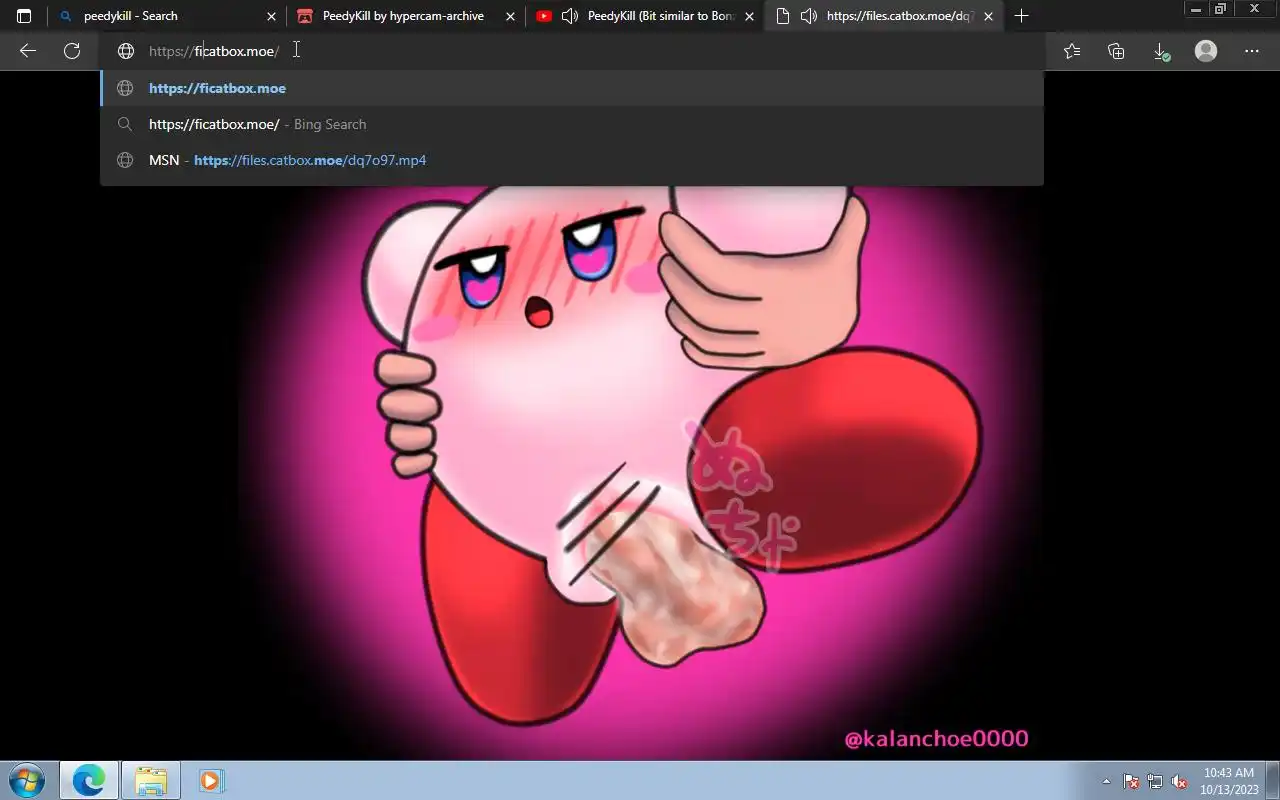Show hidden tray icons arrow

(1106, 781)
